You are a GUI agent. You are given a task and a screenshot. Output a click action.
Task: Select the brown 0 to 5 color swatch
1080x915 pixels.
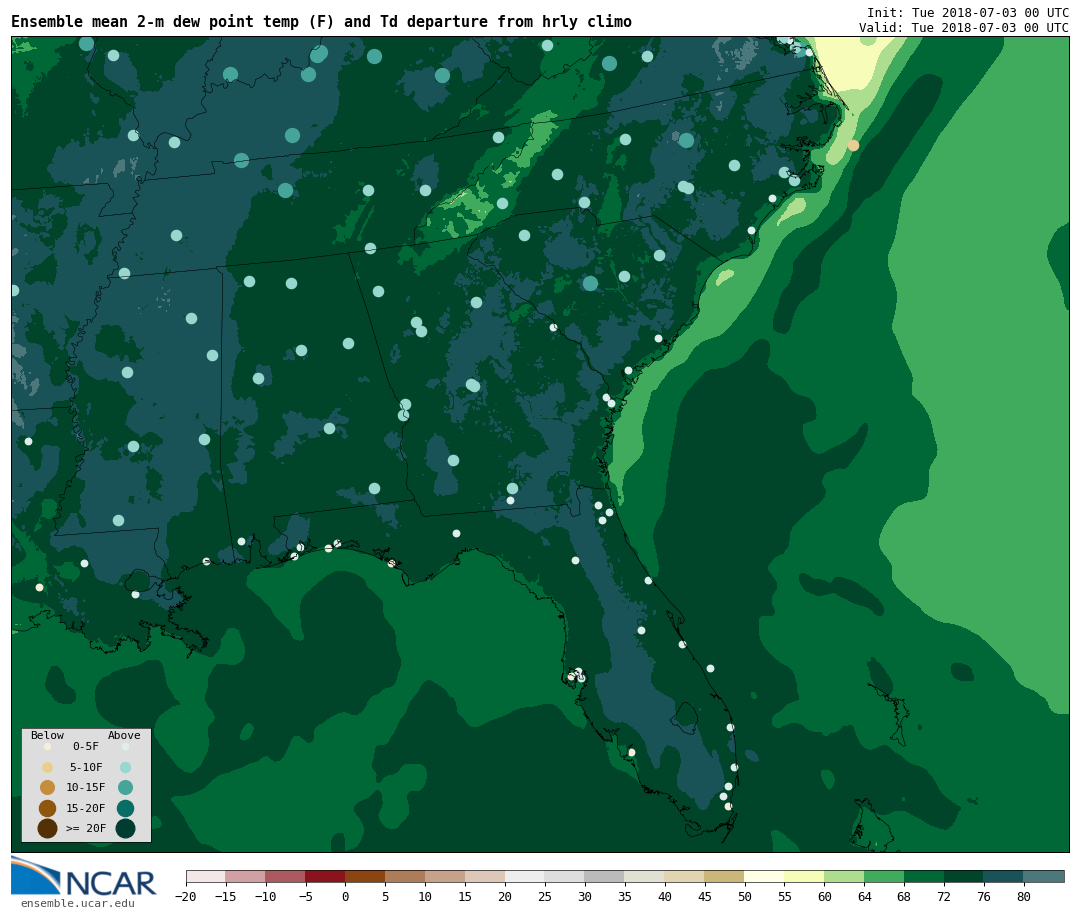365,877
